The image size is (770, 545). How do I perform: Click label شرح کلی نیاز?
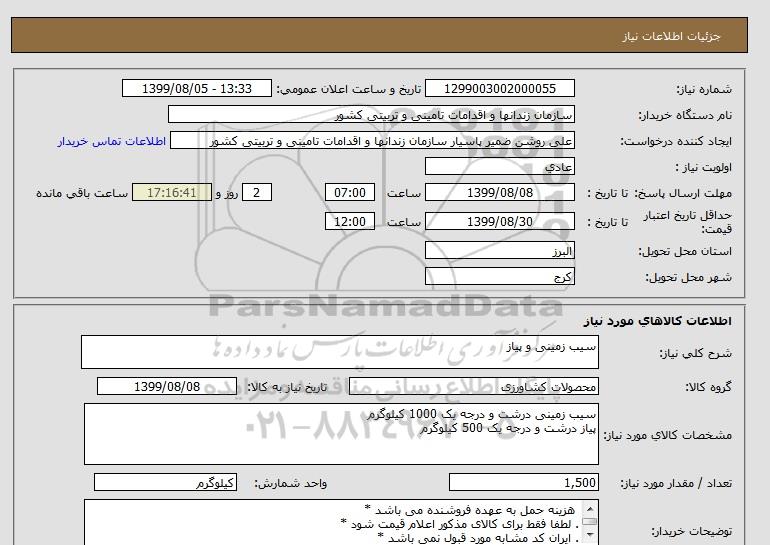click(695, 353)
